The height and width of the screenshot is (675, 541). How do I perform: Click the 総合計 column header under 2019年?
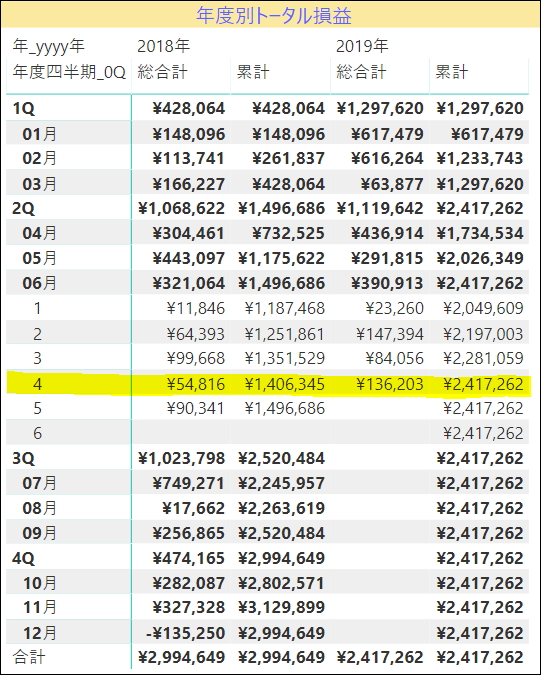361,72
